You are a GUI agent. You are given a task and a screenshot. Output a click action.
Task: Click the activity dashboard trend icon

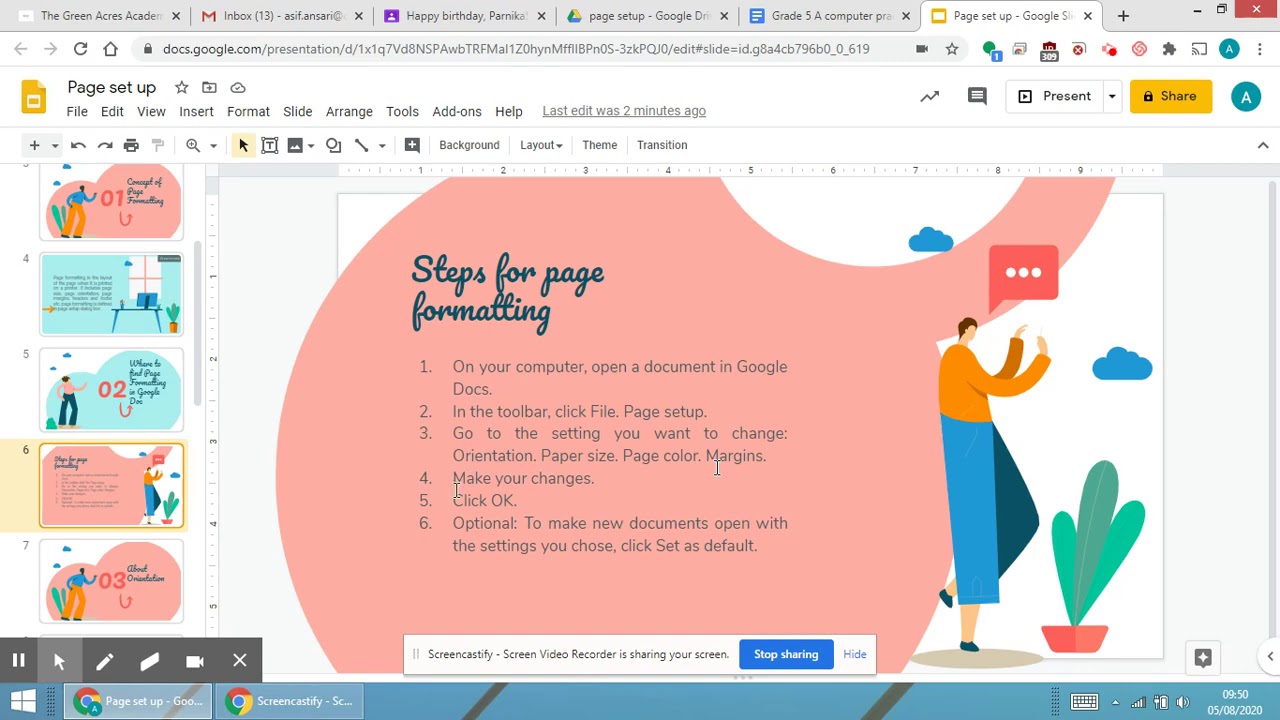(930, 96)
